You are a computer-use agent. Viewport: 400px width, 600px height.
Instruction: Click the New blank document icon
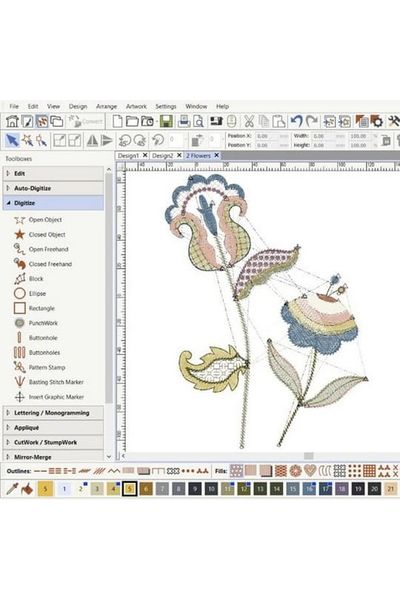pyautogui.click(x=118, y=121)
